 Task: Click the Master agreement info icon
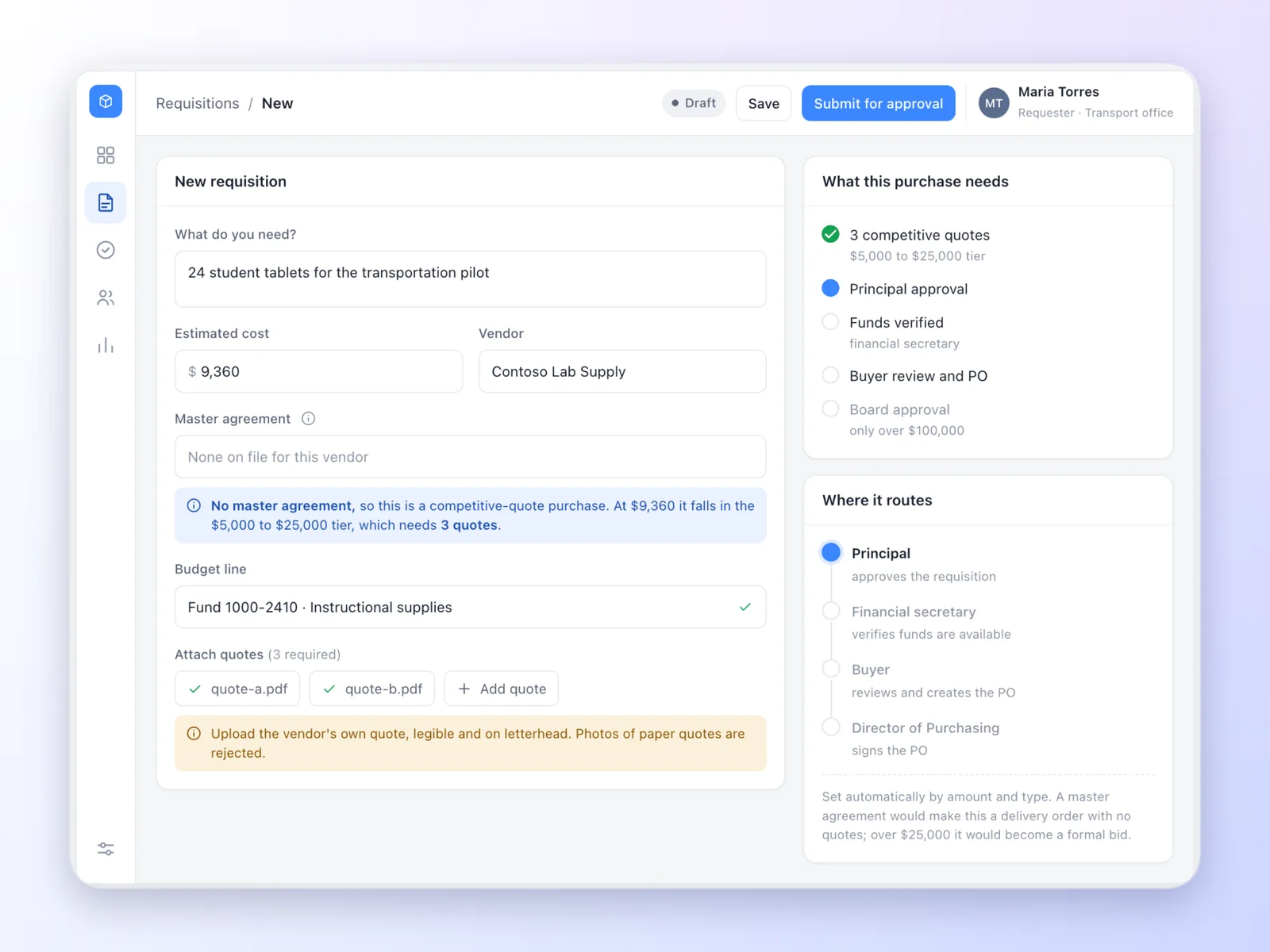(309, 419)
